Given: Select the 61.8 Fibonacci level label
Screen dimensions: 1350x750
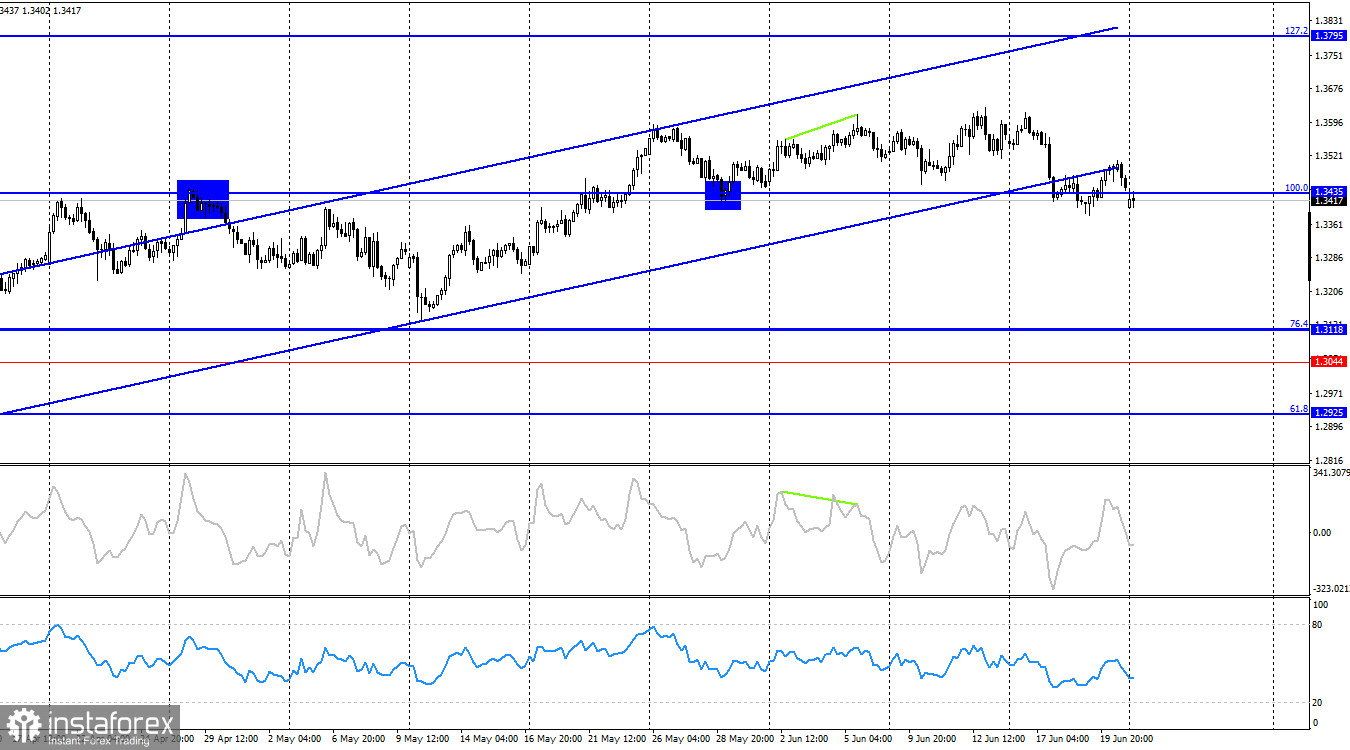Looking at the screenshot, I should [x=1298, y=408].
